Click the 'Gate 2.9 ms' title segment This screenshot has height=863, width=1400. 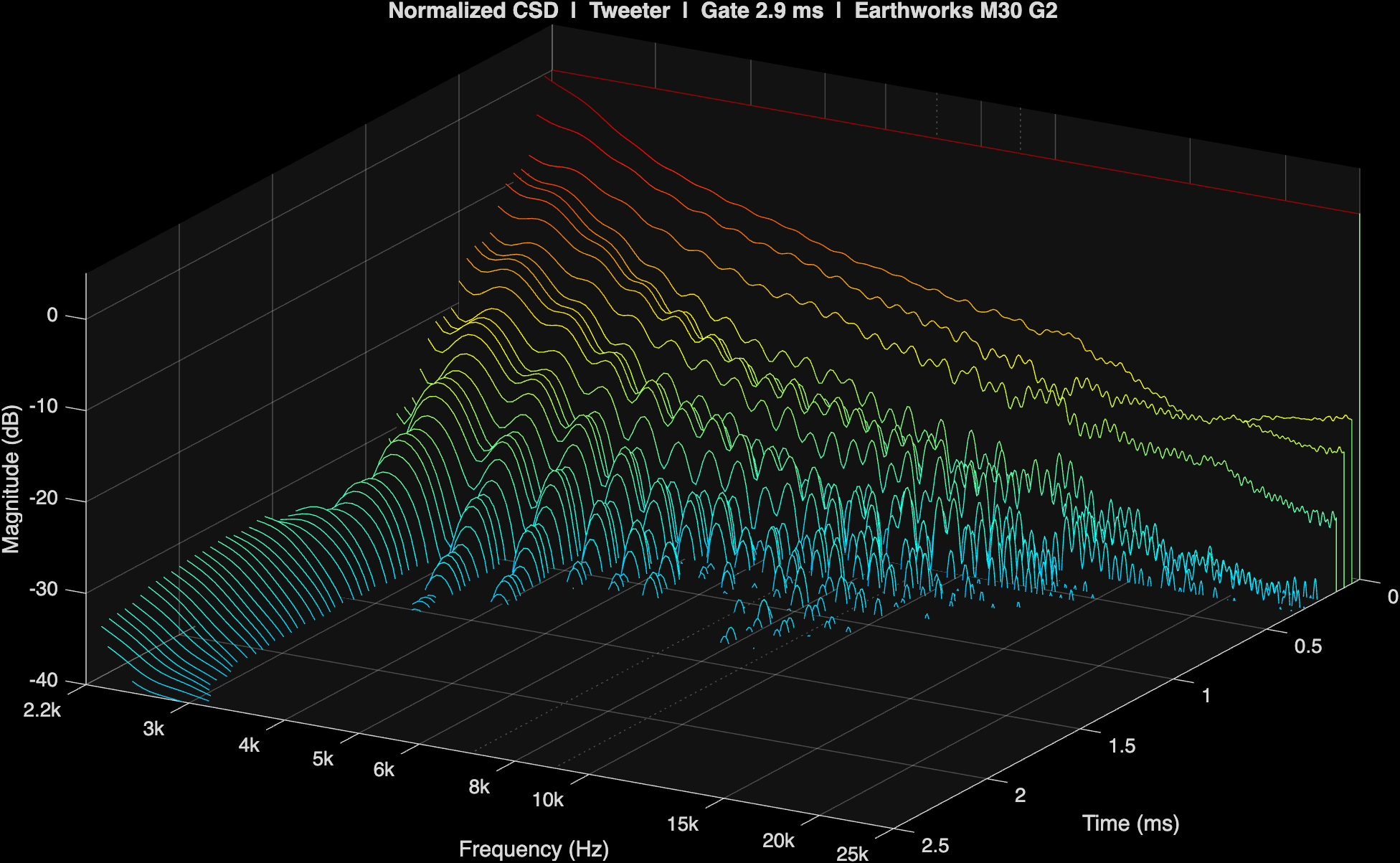[762, 11]
